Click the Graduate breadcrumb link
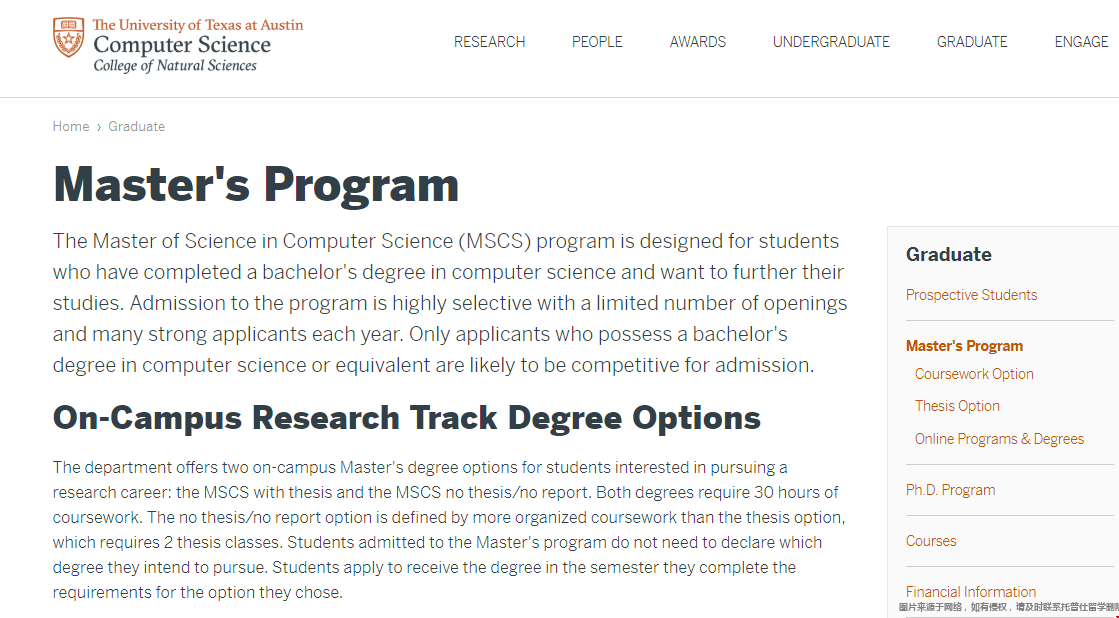This screenshot has width=1119, height=618. click(137, 127)
